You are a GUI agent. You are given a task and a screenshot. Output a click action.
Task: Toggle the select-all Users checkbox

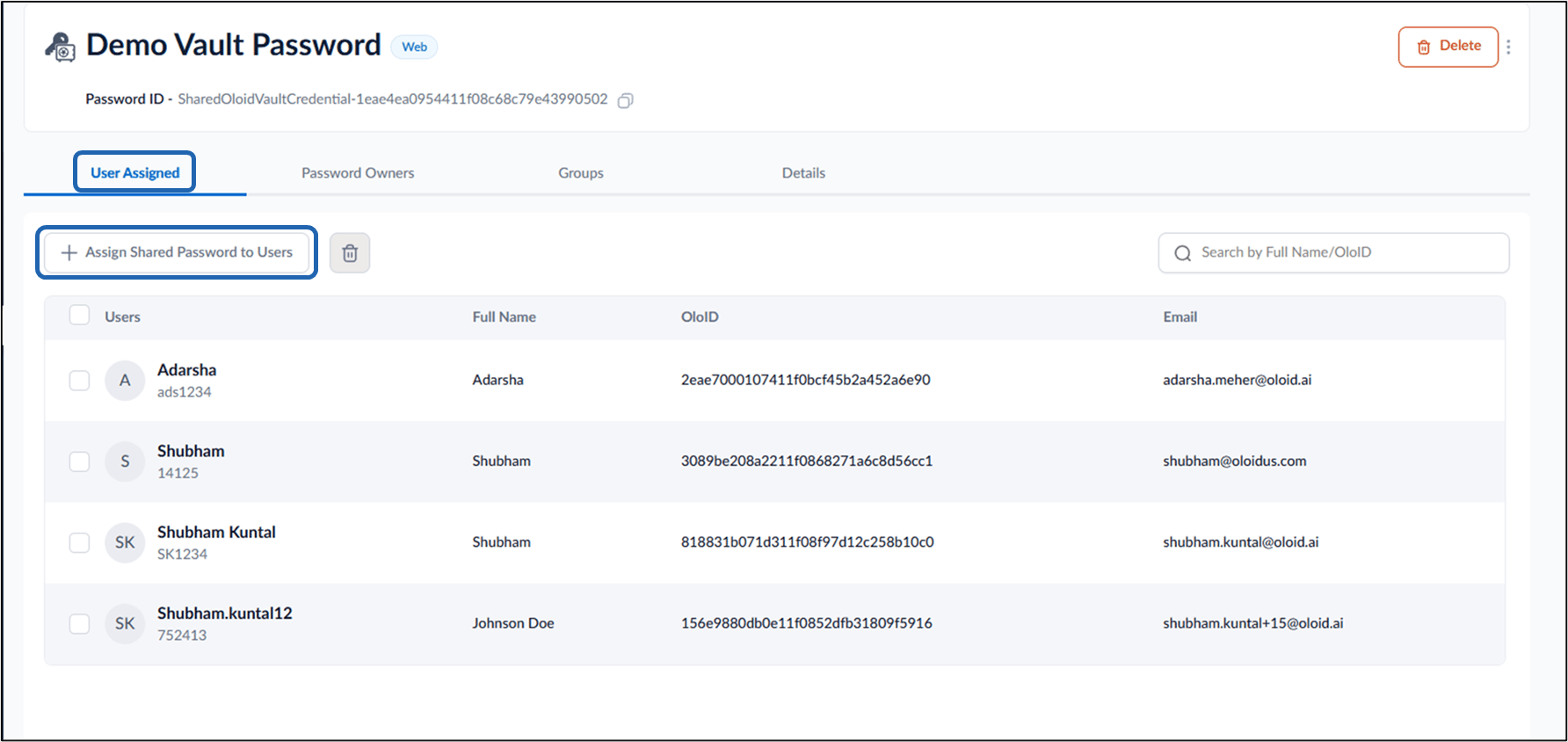click(x=79, y=315)
